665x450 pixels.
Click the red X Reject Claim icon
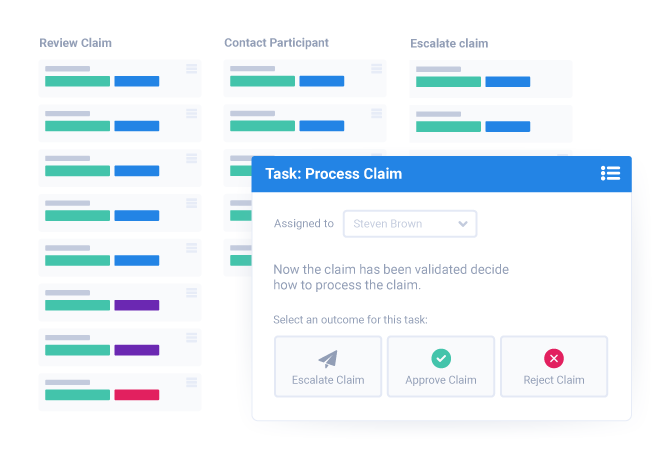tap(553, 358)
